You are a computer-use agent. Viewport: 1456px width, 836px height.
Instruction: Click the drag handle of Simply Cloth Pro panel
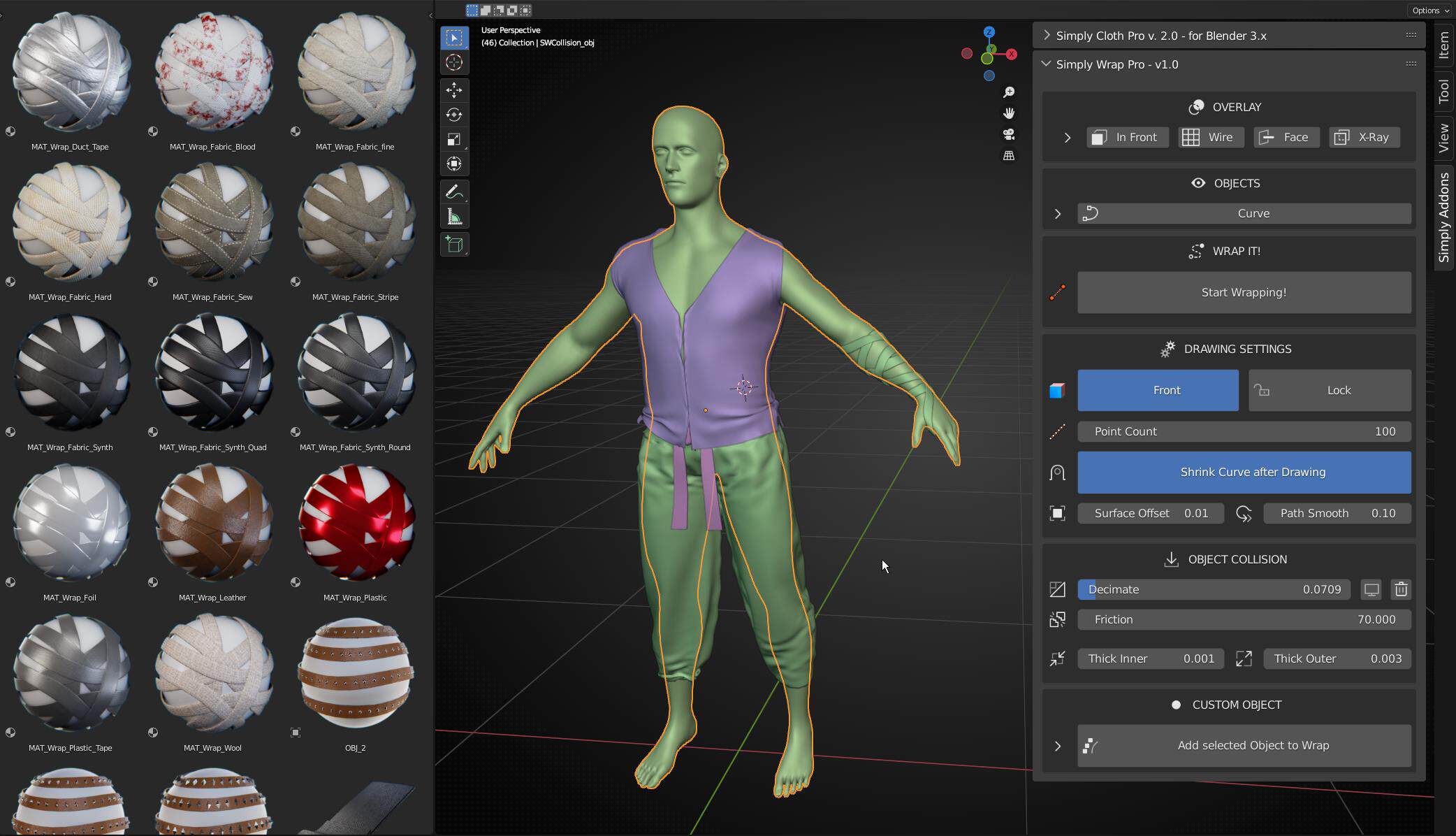click(x=1411, y=35)
